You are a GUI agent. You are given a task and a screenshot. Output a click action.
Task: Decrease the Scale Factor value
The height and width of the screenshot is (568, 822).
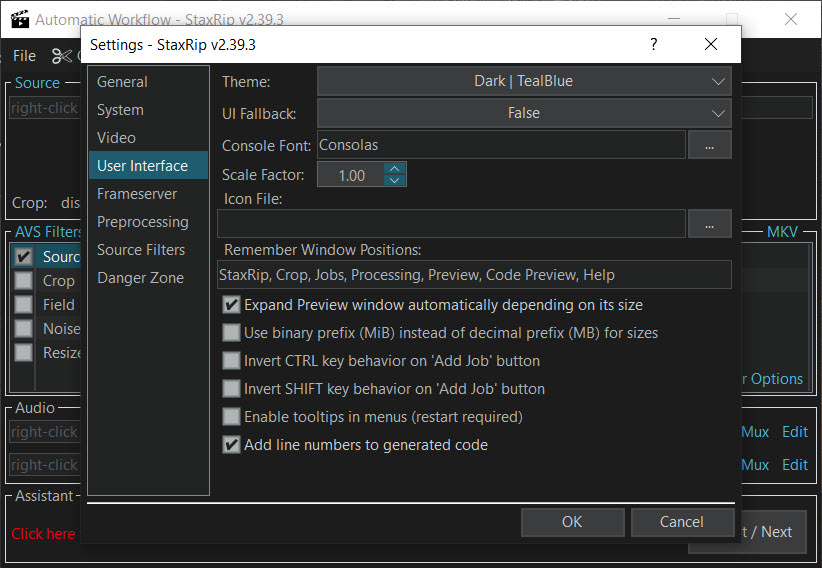(x=395, y=180)
